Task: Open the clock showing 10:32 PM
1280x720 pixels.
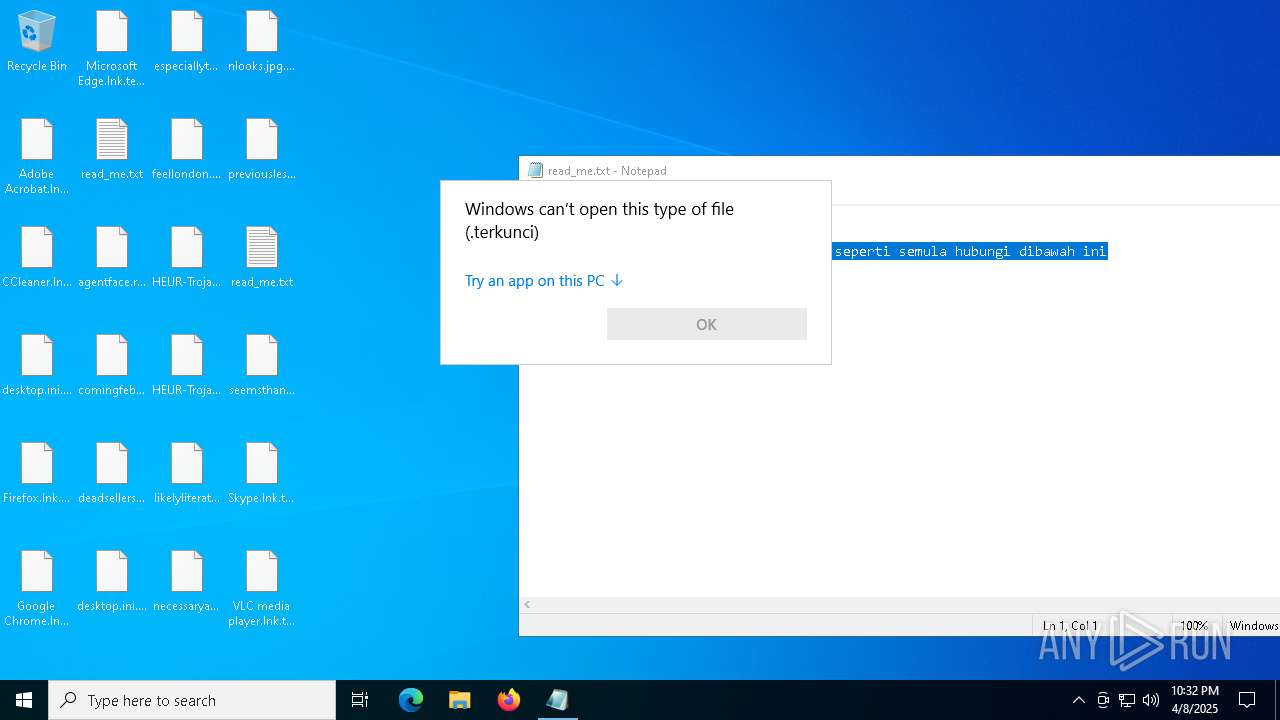Action: 1195,700
